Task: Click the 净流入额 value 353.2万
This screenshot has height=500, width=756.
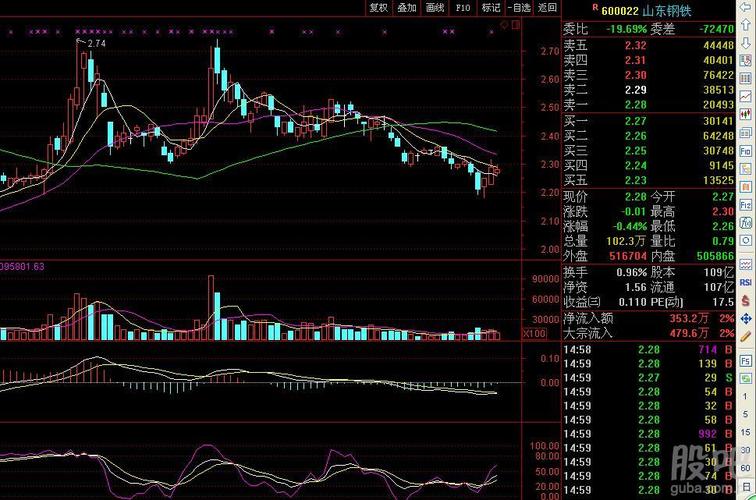Action: pos(689,319)
